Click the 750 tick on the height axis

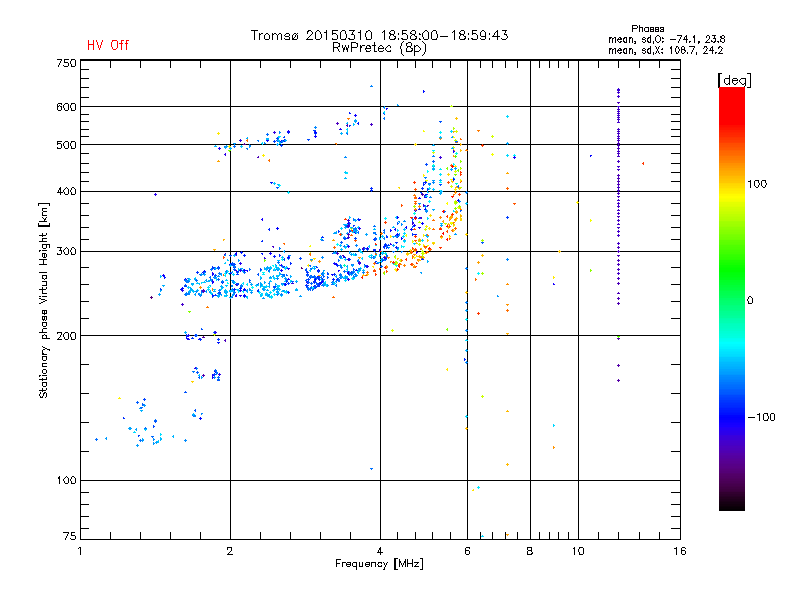click(66, 63)
